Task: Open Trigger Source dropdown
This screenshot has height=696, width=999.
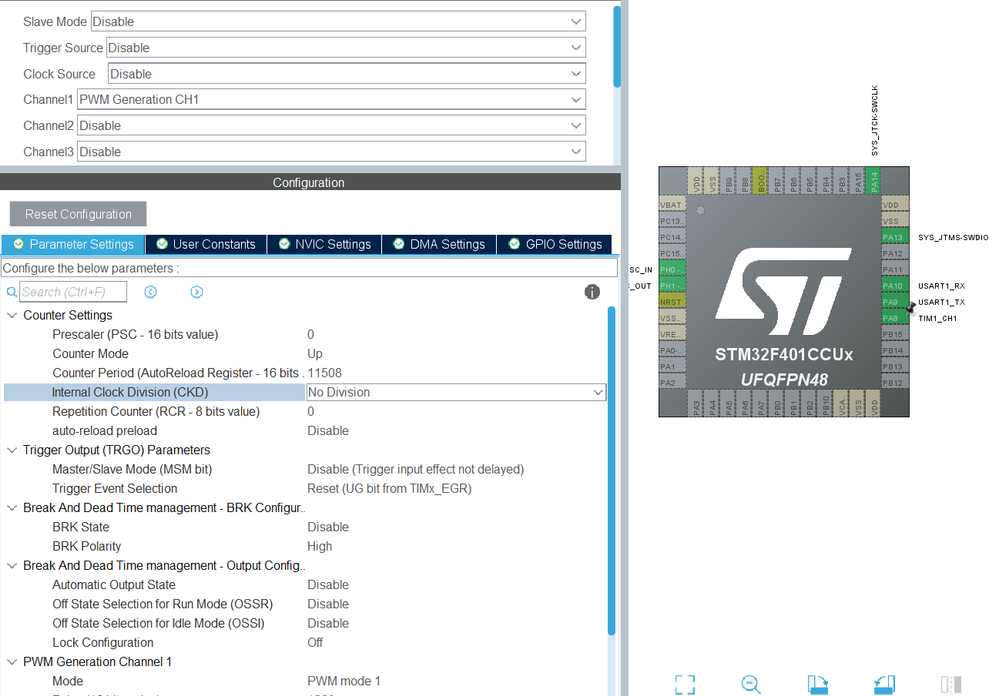Action: [346, 48]
